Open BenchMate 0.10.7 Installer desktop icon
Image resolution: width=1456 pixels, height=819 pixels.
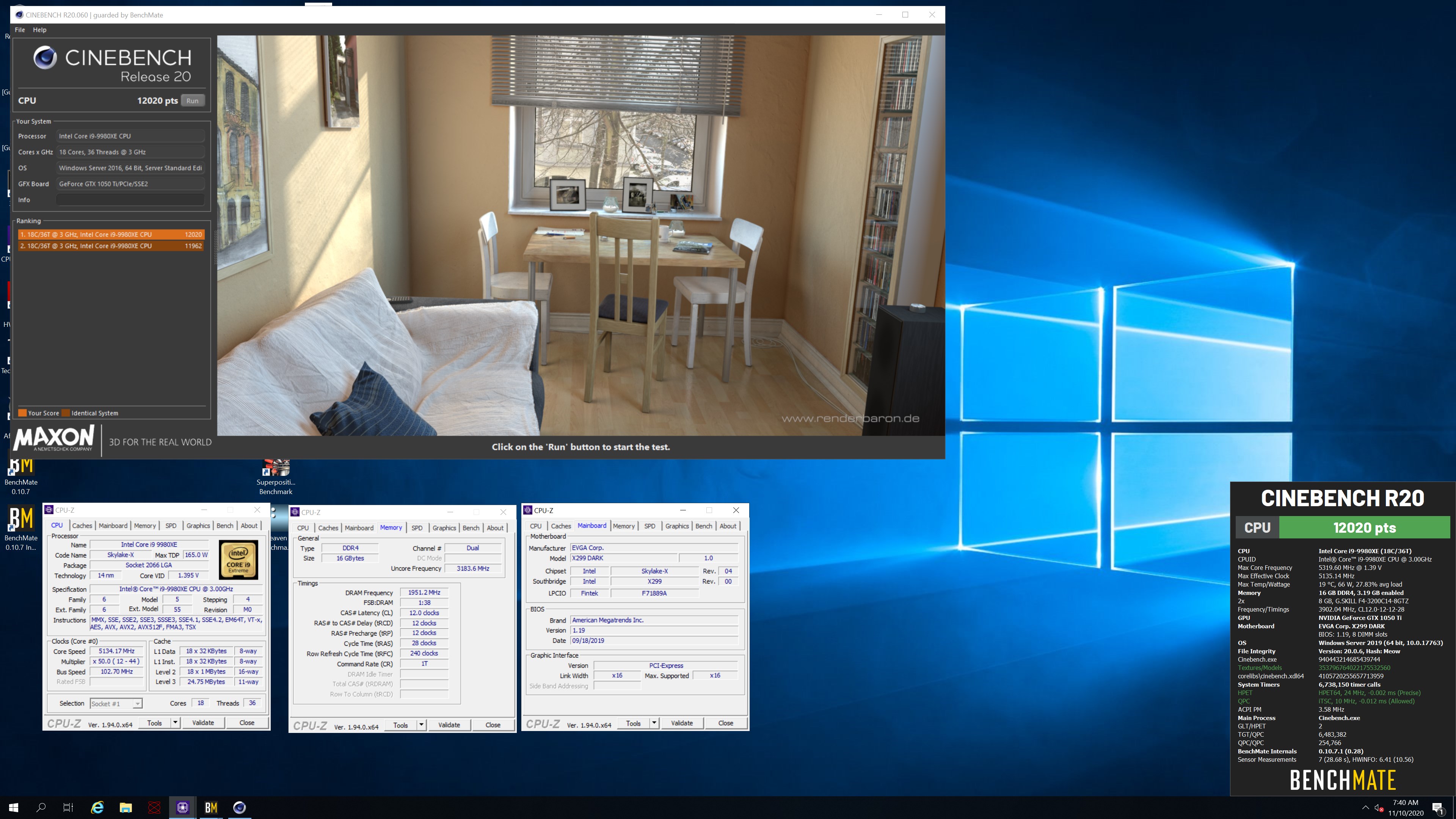(x=21, y=529)
